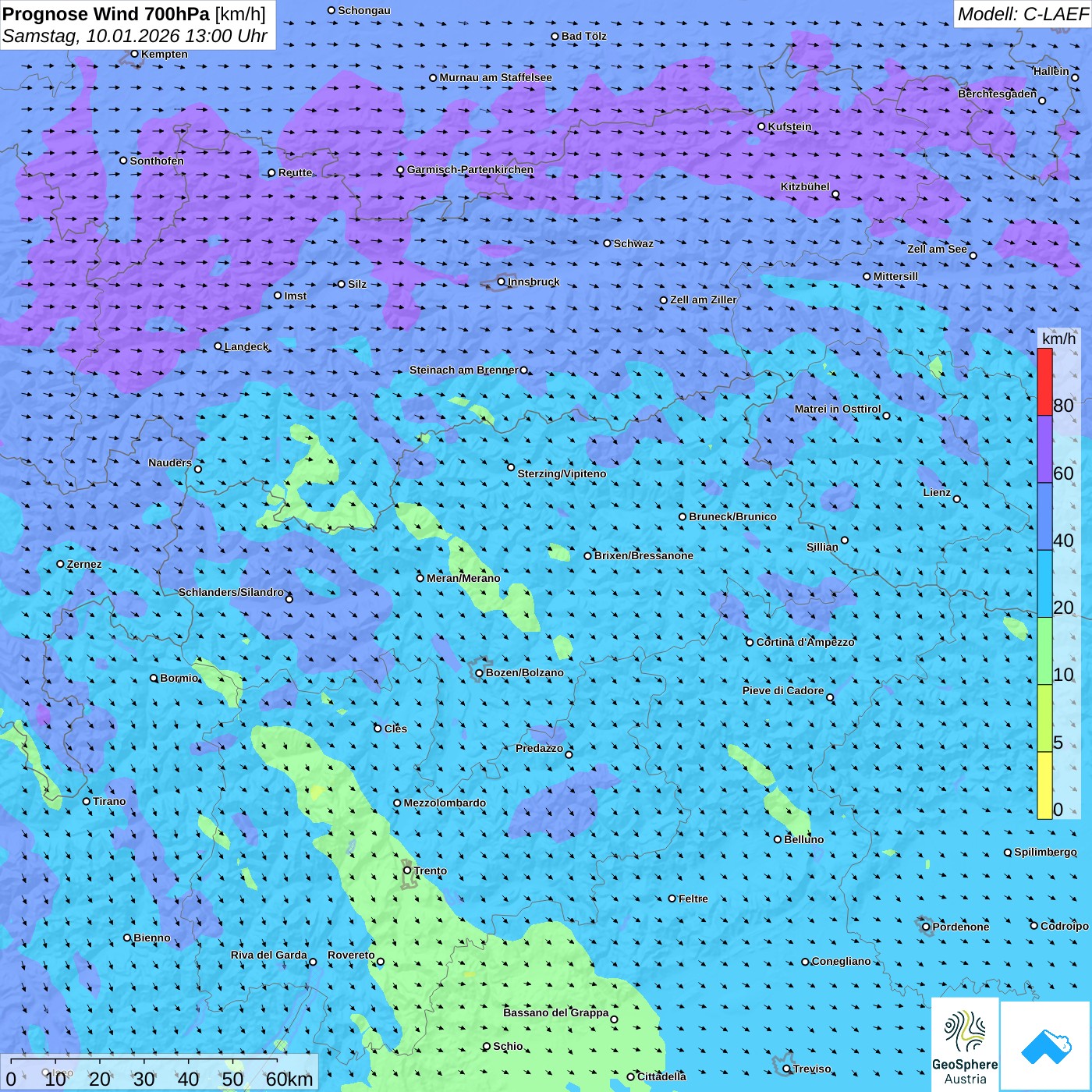Click the Bad Tölz label
Viewport: 1092px width, 1092px height.
click(583, 36)
